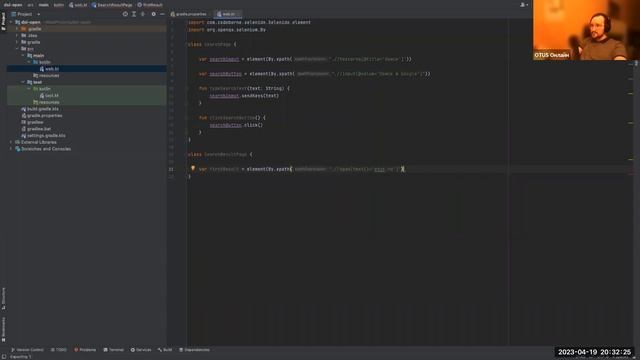Screen dimensions: 640x360
Task: Expand .gradle folder arrow
Action: 17,29
